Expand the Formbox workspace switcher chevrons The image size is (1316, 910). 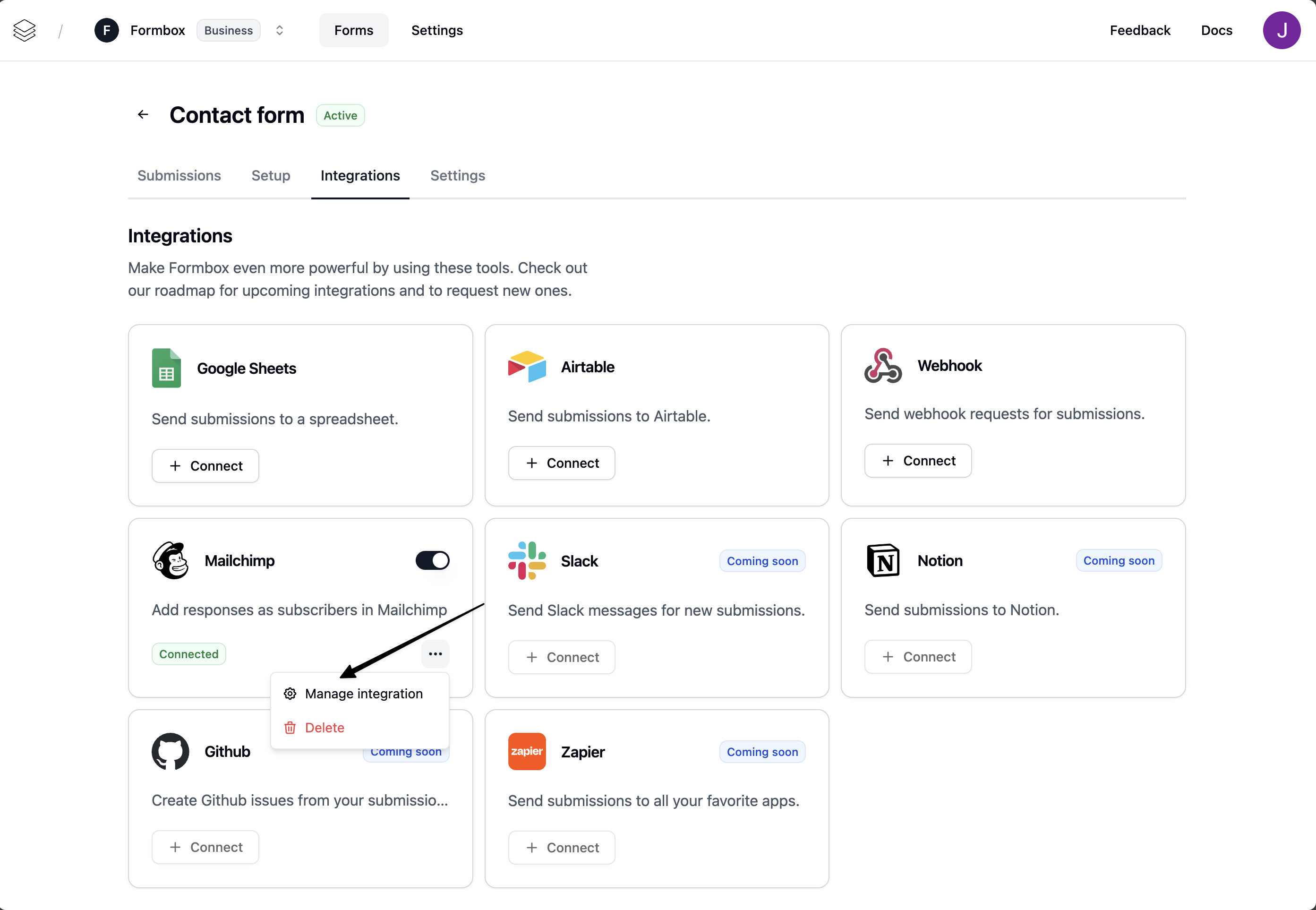click(279, 30)
